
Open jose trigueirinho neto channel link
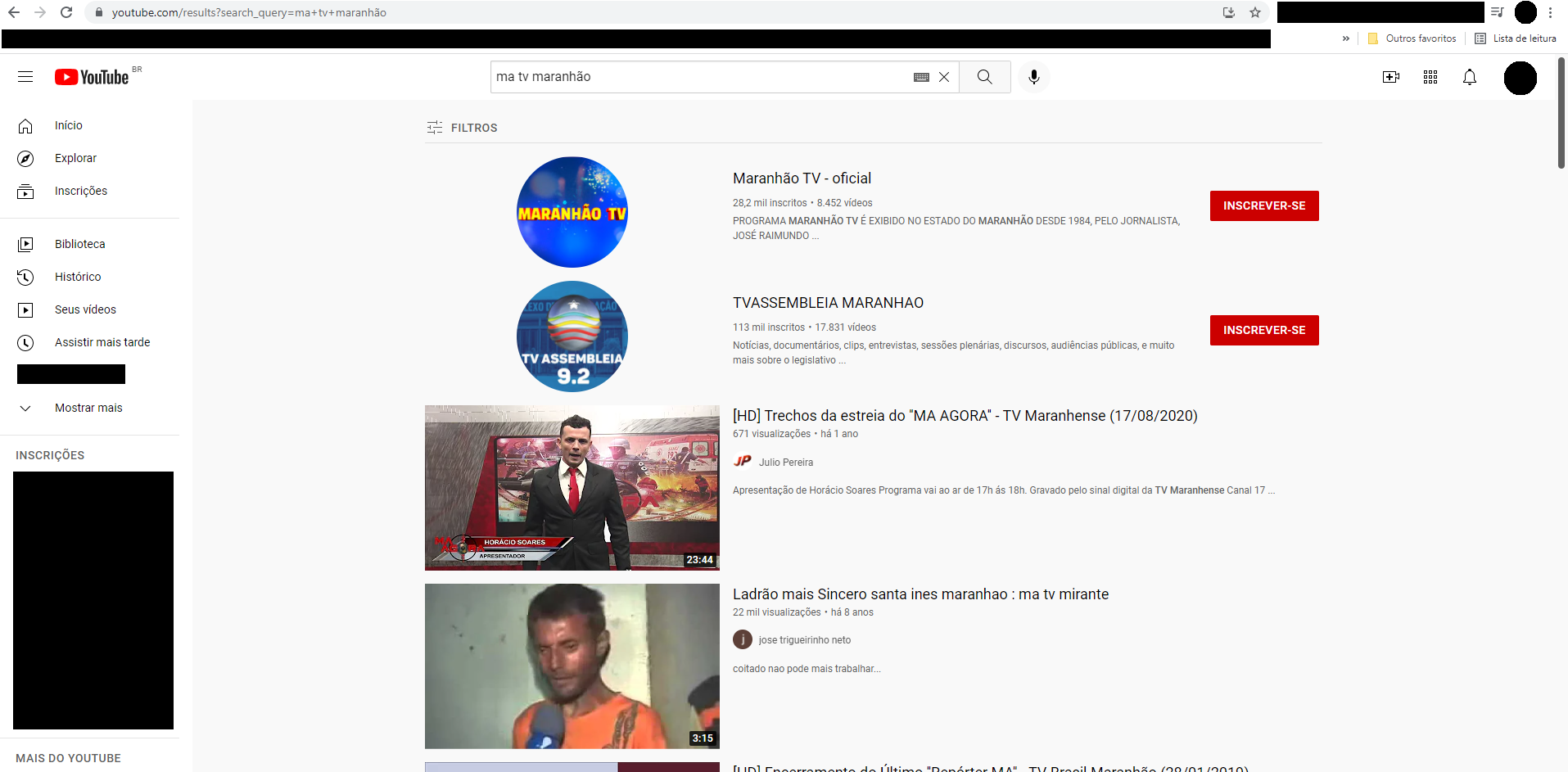805,640
